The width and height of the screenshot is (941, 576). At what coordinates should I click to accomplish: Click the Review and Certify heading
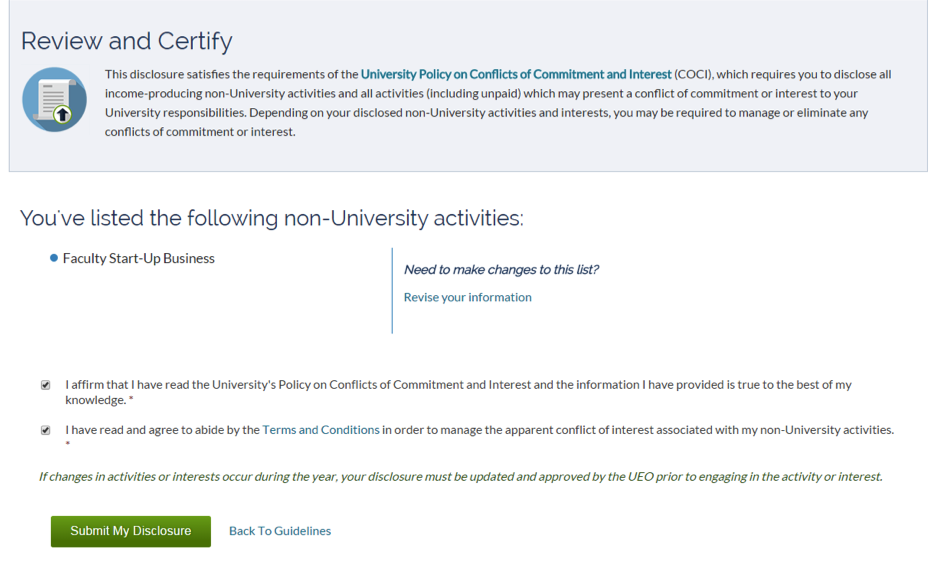pyautogui.click(x=127, y=41)
